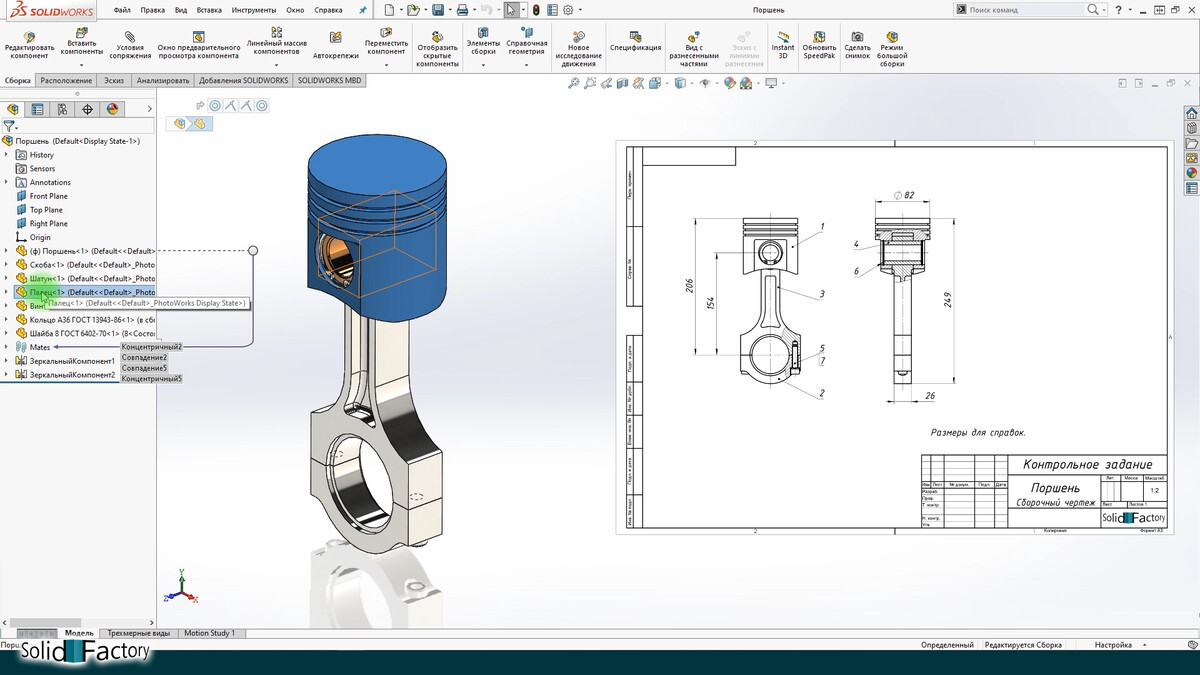Image resolution: width=1200 pixels, height=675 pixels.
Task: Click the Edit Appearance color ball icon
Action: click(x=731, y=84)
